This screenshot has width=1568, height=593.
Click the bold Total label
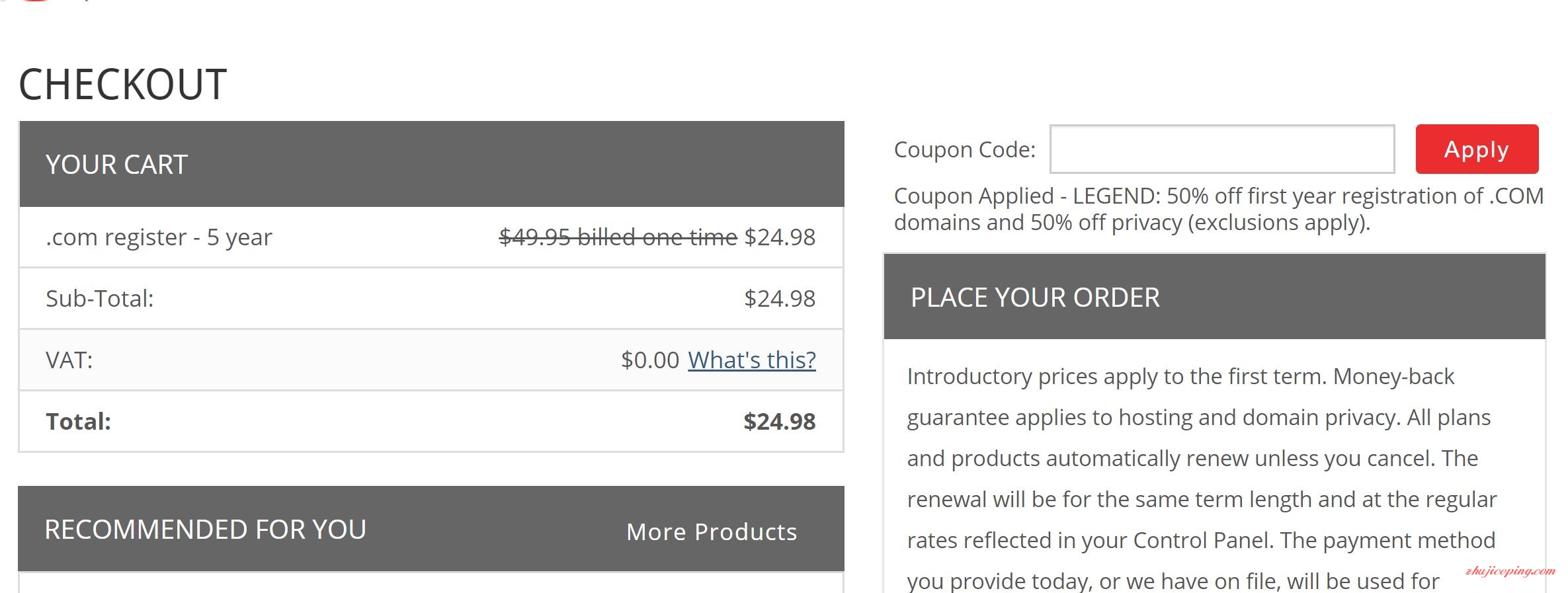point(78,421)
